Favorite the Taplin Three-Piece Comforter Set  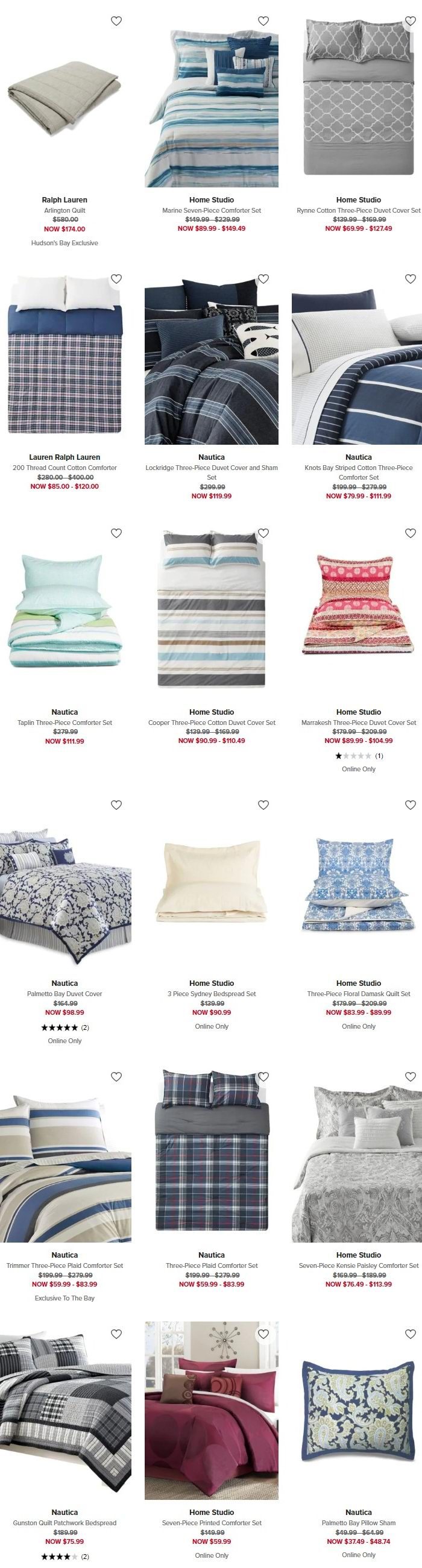pos(116,533)
